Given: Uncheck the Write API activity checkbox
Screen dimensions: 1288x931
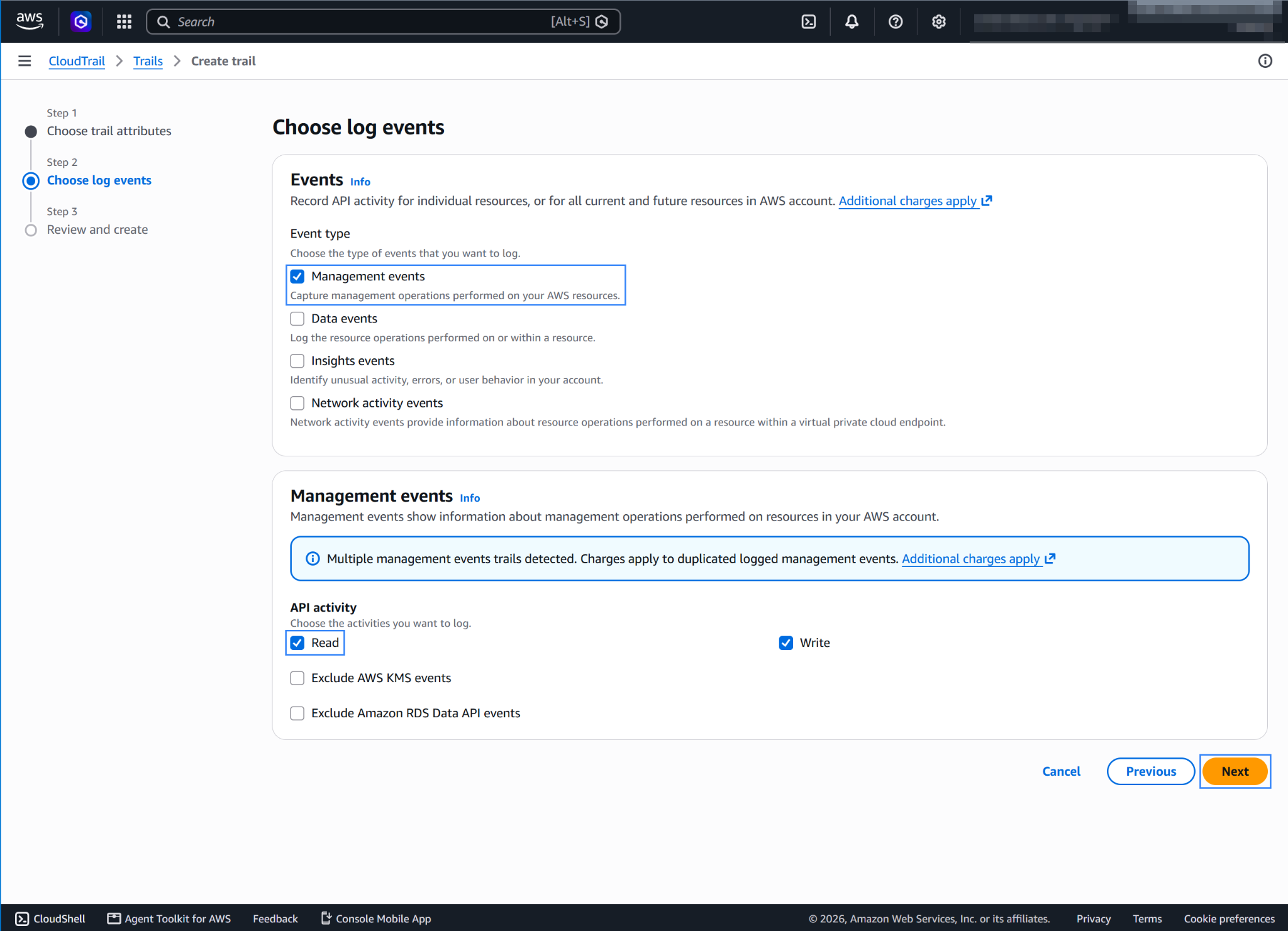Looking at the screenshot, I should pos(786,642).
